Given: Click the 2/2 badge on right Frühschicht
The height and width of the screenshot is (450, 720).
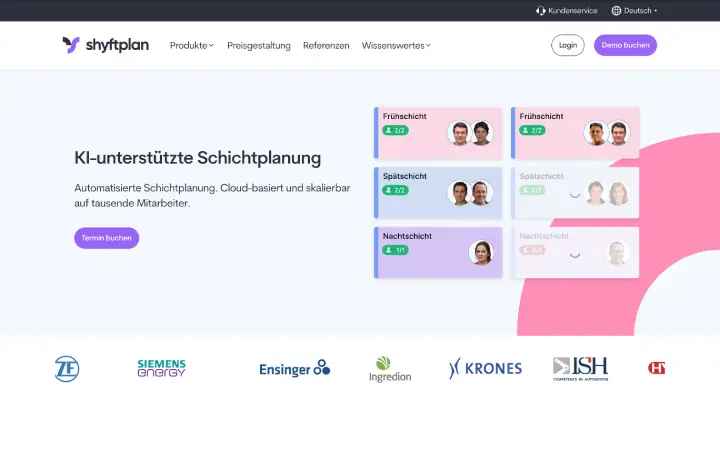Looking at the screenshot, I should (x=532, y=130).
